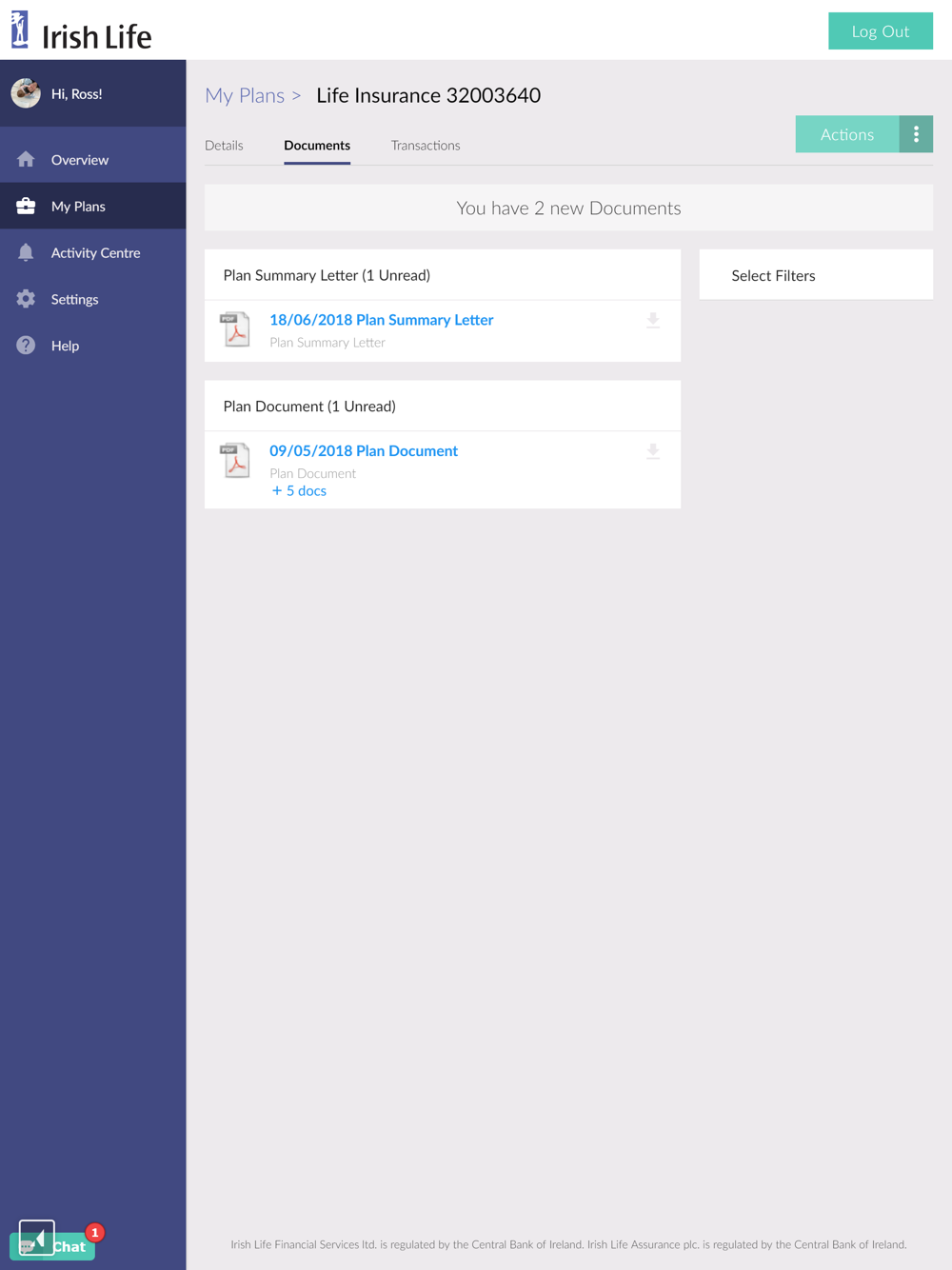
Task: Log out of the account
Action: click(881, 31)
